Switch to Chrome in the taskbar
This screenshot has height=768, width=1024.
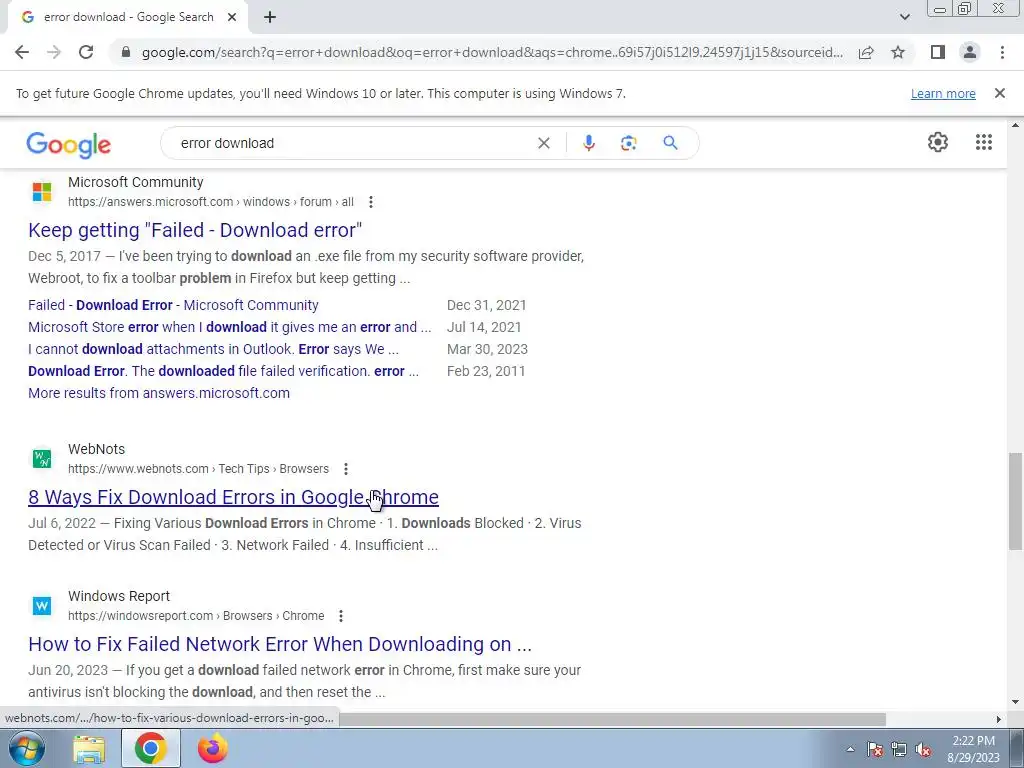click(x=150, y=749)
